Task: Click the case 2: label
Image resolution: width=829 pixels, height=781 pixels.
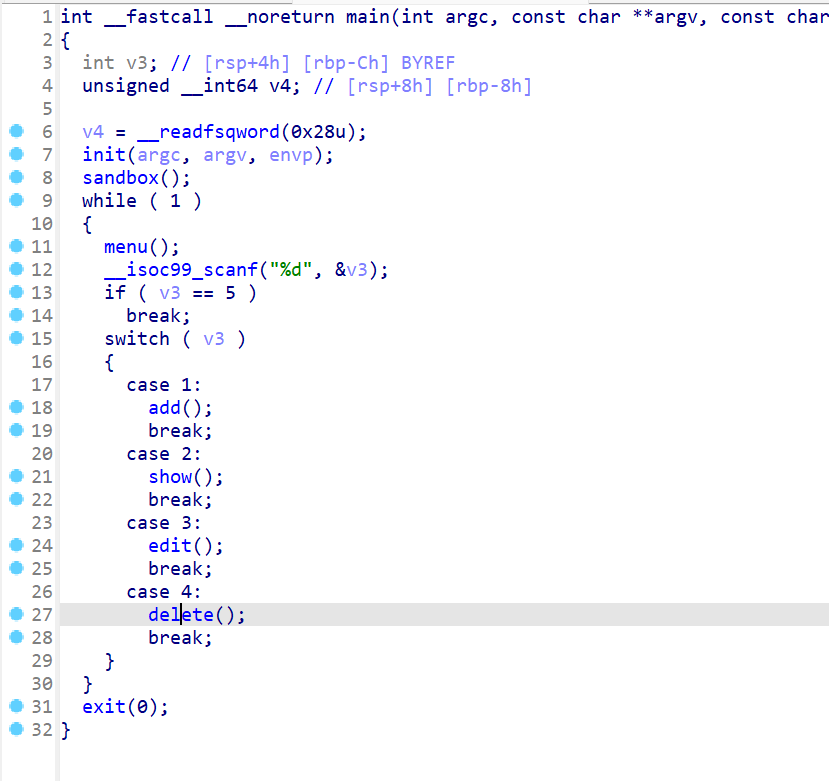Action: (x=164, y=454)
